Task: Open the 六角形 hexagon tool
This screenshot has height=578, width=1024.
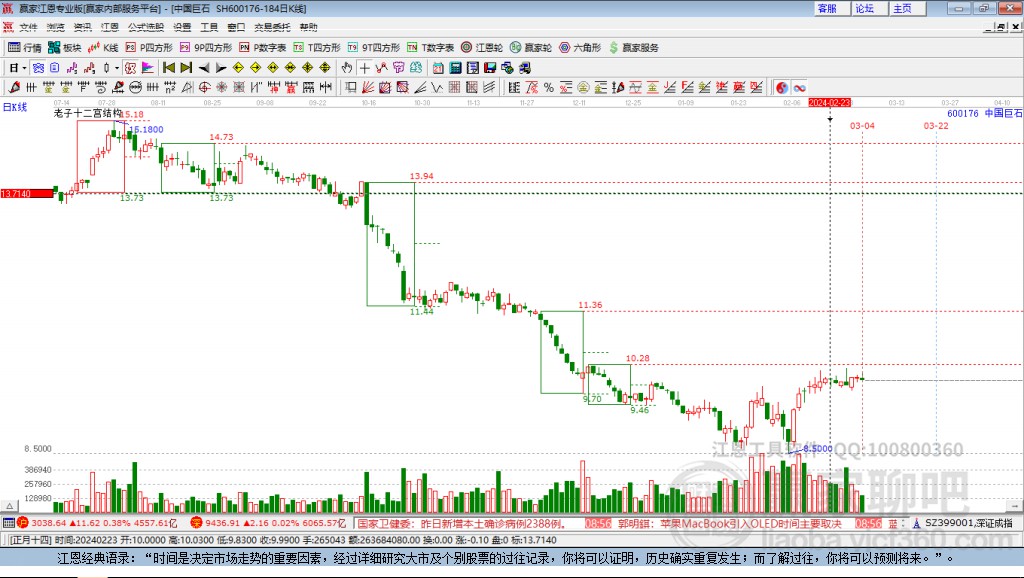Action: click(x=580, y=48)
